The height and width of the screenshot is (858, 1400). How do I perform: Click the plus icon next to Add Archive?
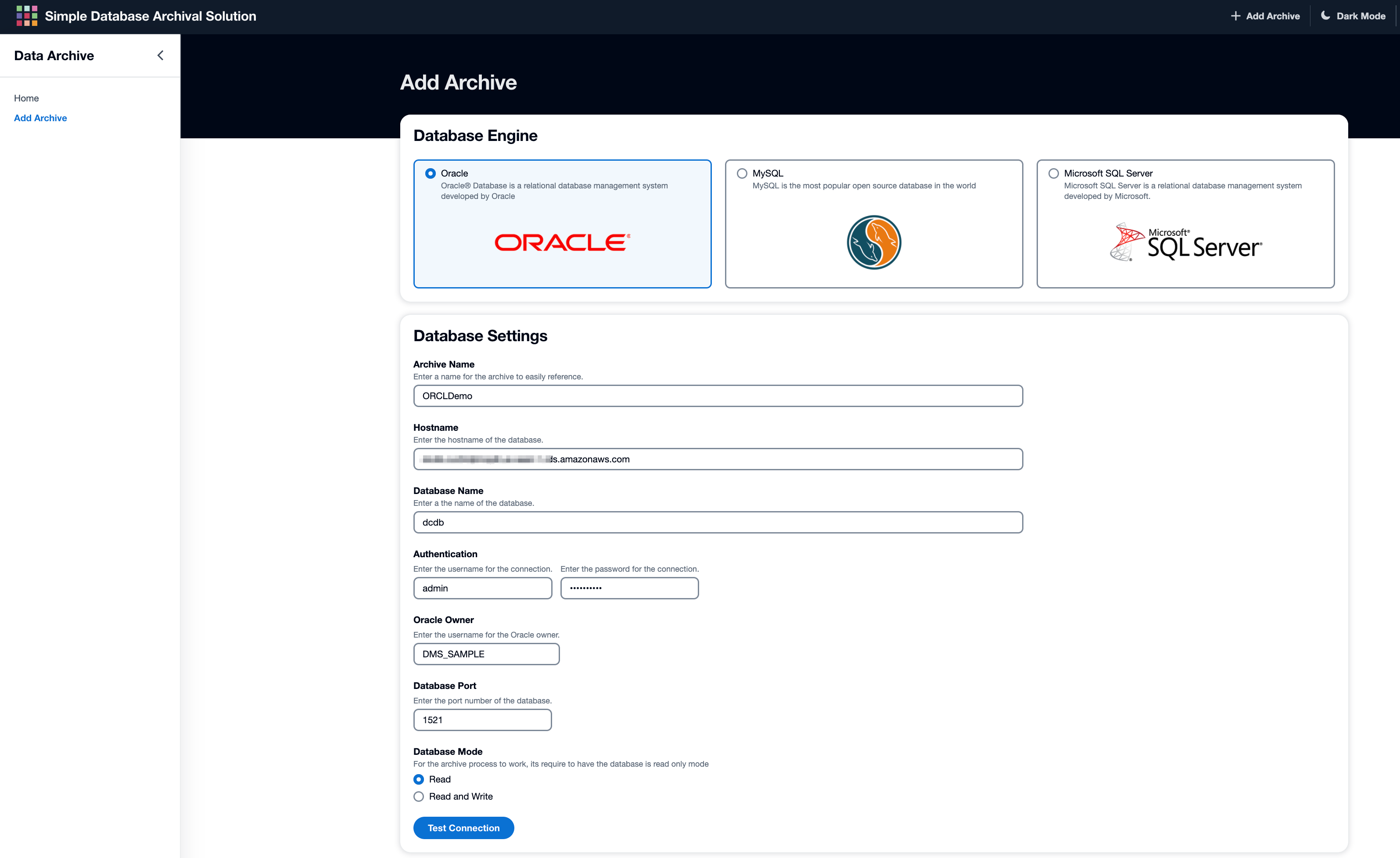click(x=1236, y=15)
